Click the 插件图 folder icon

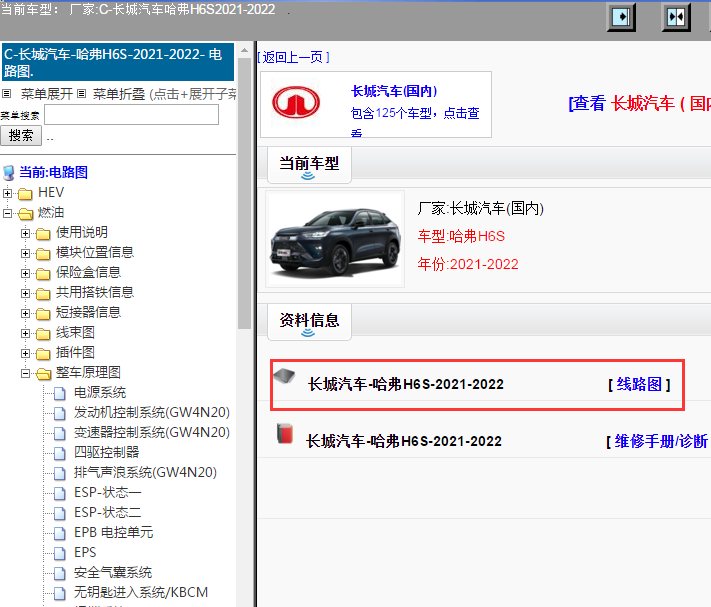pyautogui.click(x=43, y=354)
